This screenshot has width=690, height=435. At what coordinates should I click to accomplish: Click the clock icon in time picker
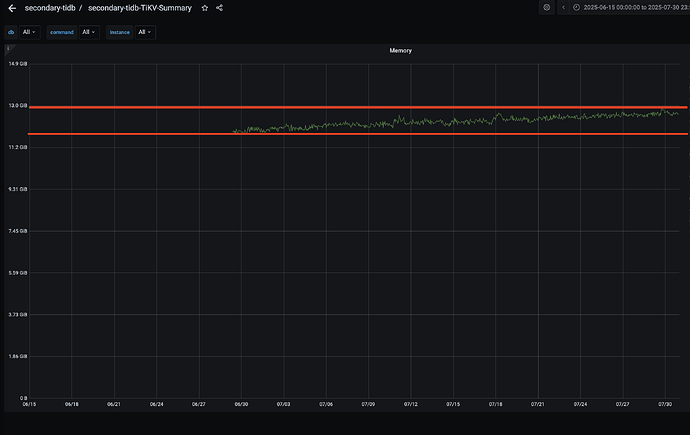[x=577, y=7]
